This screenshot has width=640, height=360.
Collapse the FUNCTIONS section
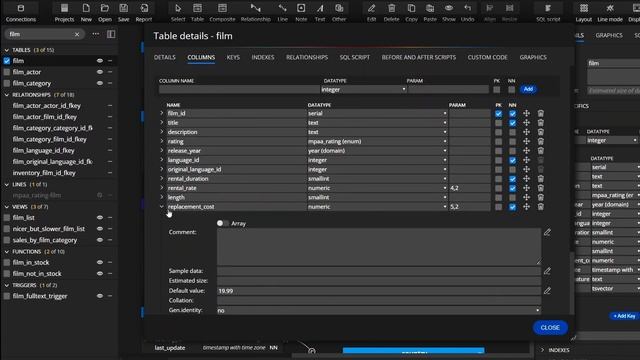[x=7, y=252]
